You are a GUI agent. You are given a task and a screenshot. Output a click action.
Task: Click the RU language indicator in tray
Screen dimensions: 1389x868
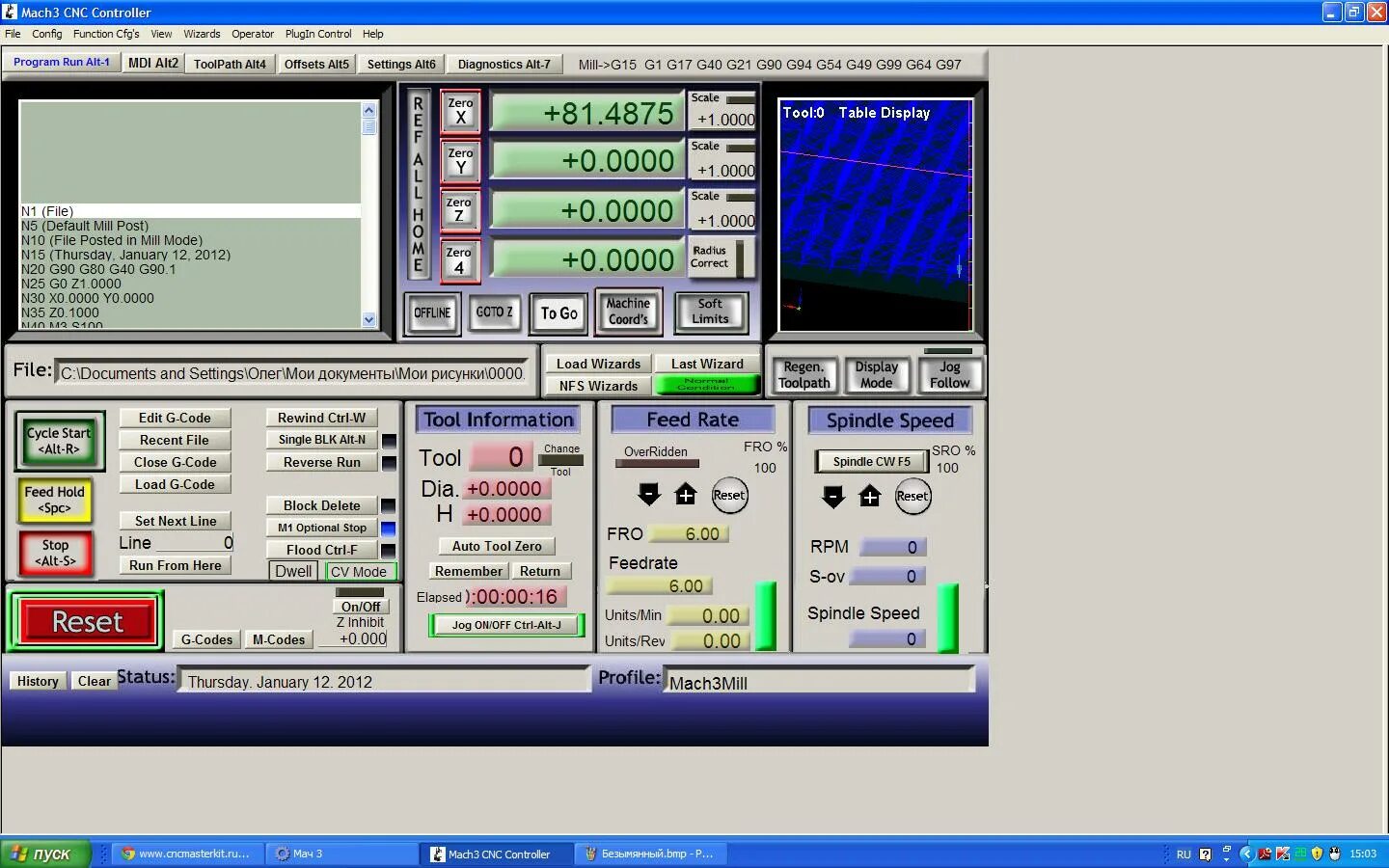(x=1184, y=854)
